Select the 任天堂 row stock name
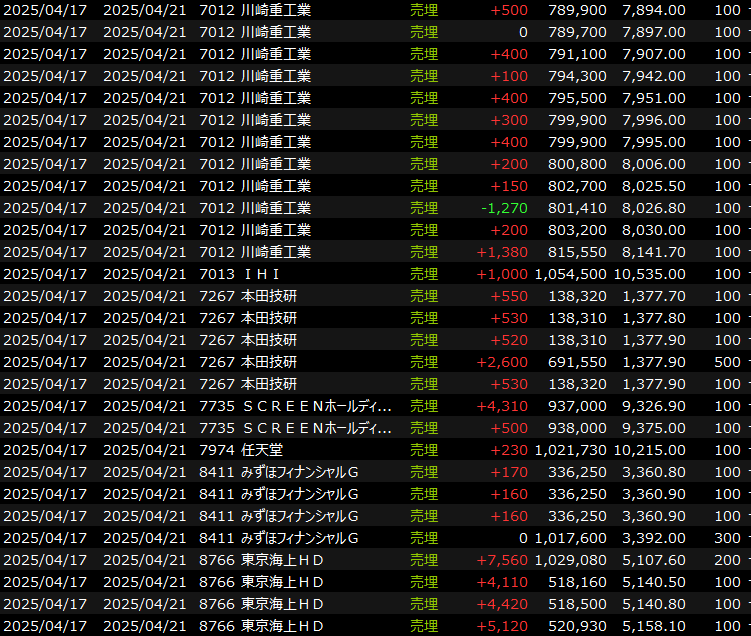This screenshot has width=751, height=636. click(263, 450)
